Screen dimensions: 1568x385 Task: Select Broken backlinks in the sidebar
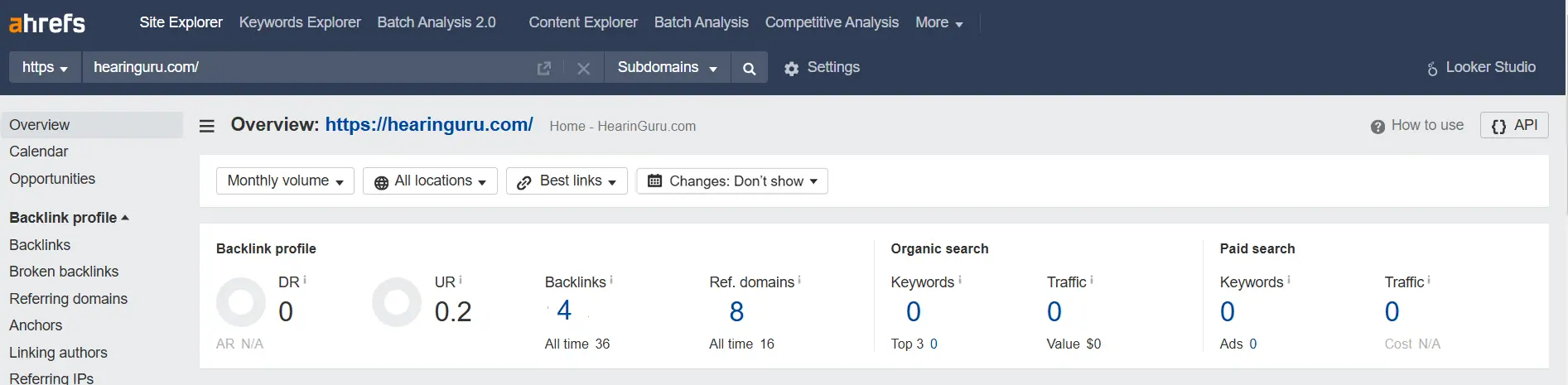click(x=64, y=272)
